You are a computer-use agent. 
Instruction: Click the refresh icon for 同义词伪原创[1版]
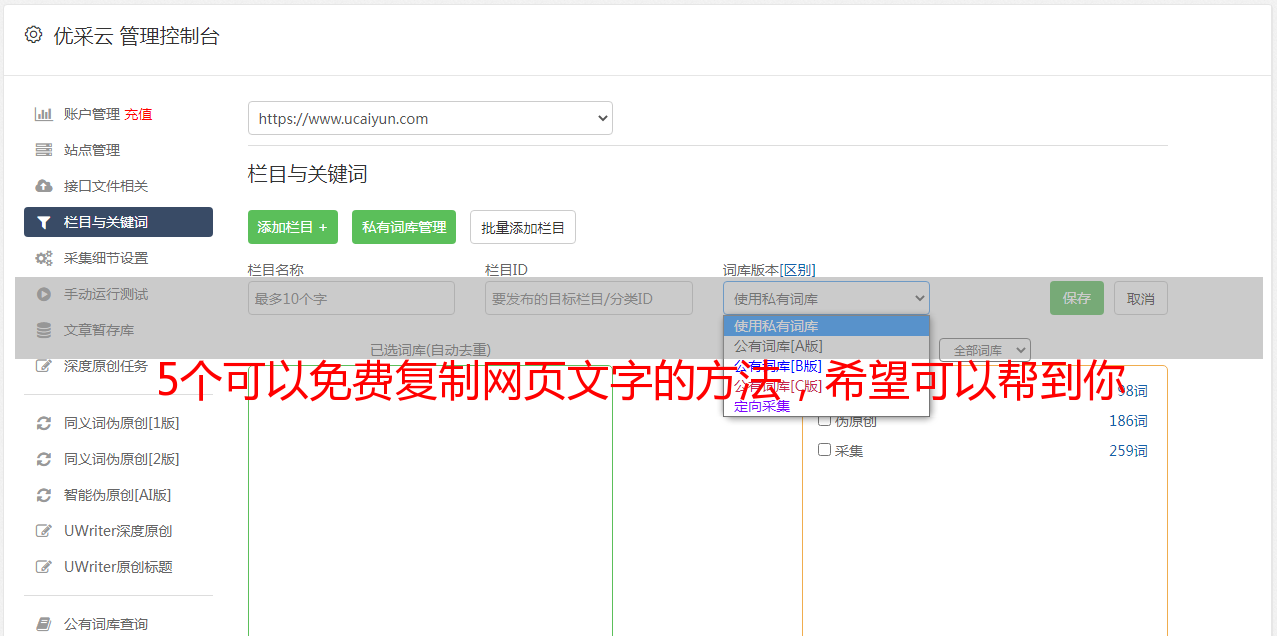(x=44, y=423)
